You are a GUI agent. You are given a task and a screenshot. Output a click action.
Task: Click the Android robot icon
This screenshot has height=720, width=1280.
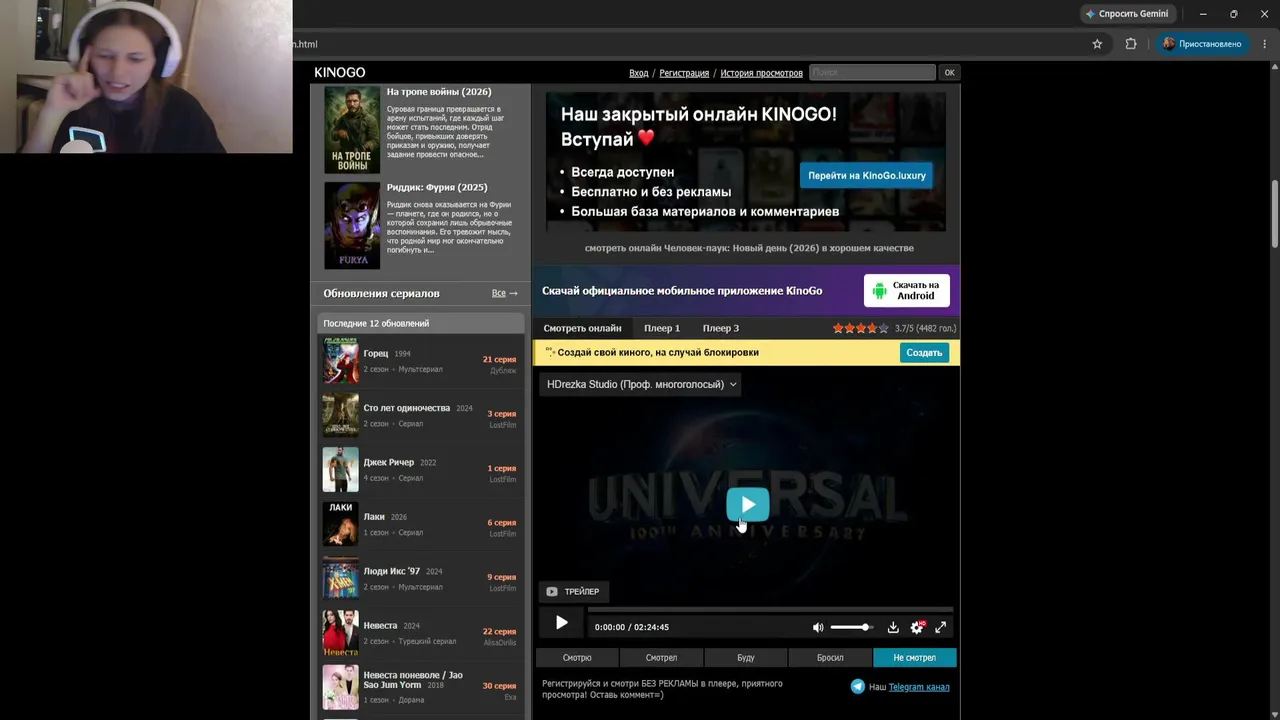tap(879, 291)
